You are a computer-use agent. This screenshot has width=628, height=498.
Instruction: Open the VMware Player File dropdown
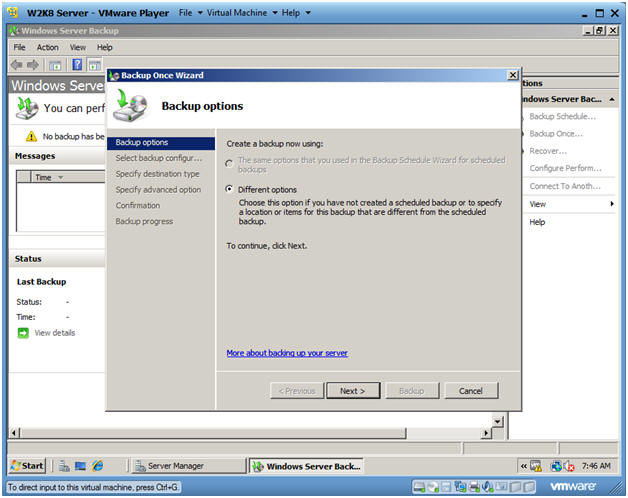coord(191,13)
